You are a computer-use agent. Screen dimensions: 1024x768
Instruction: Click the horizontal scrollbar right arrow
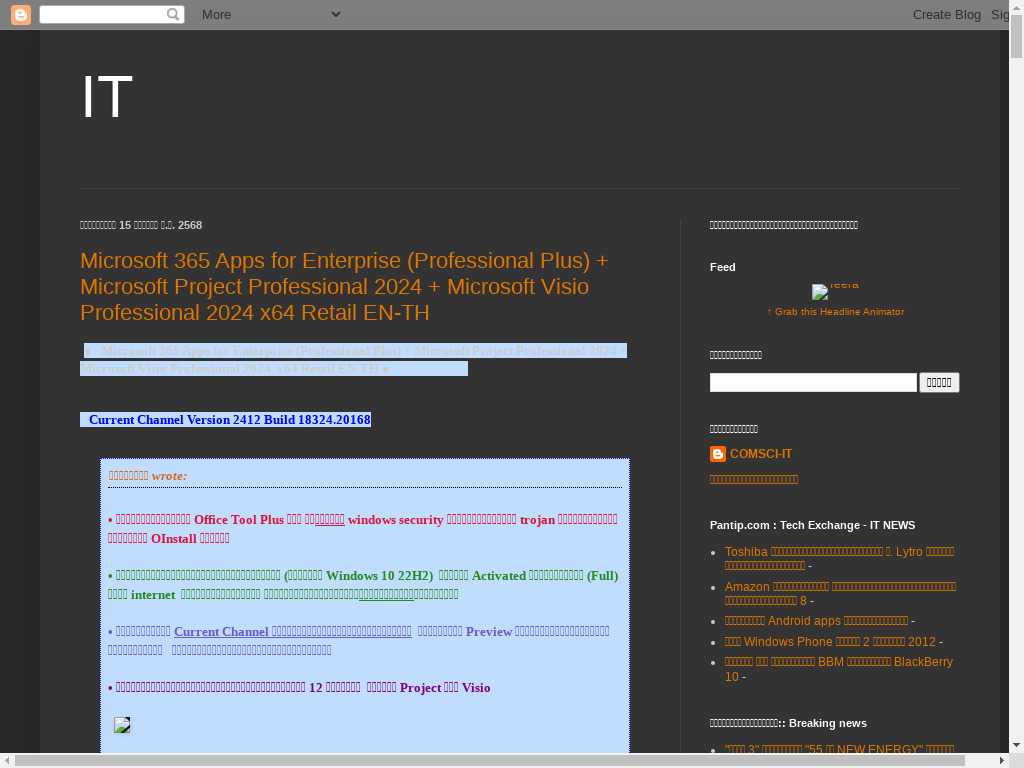[1002, 761]
